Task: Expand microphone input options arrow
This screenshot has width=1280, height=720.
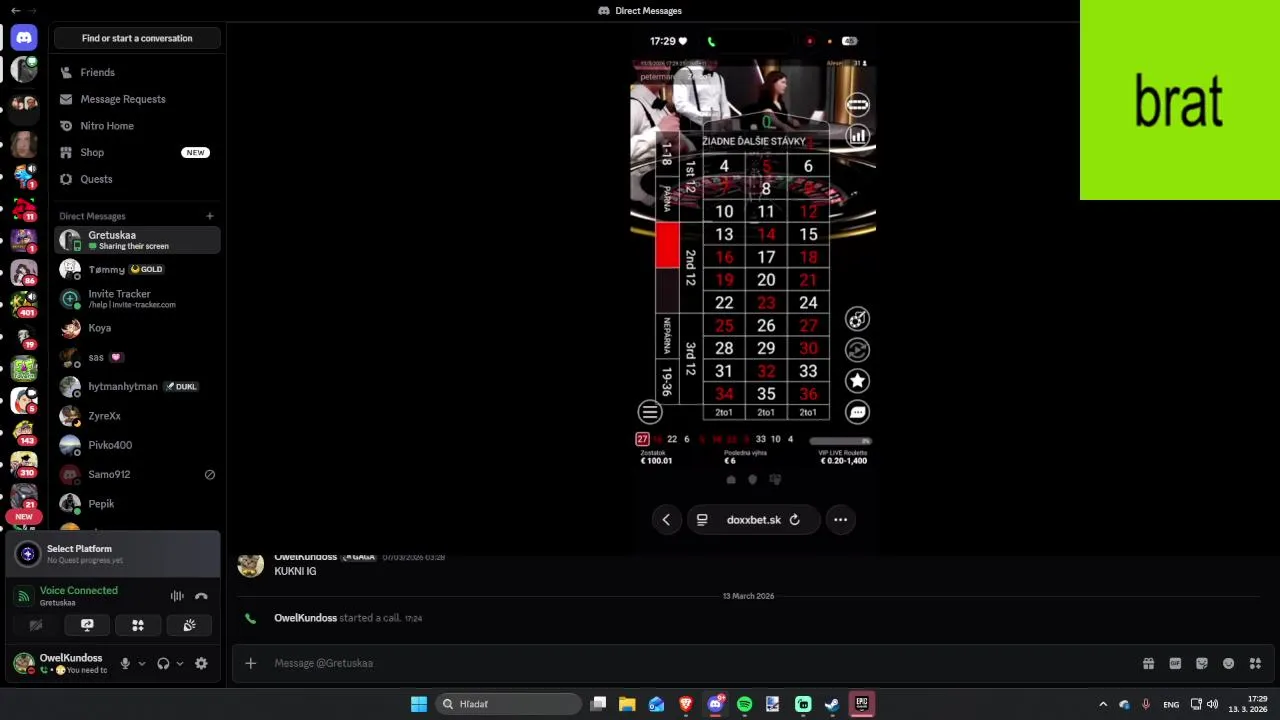Action: point(141,663)
